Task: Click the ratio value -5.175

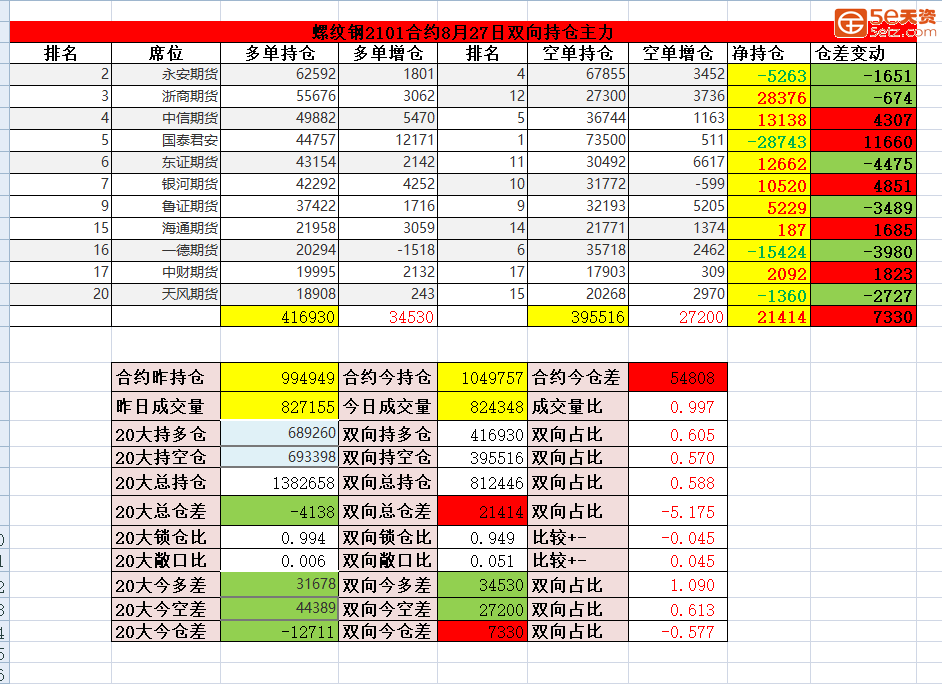Action: [678, 512]
